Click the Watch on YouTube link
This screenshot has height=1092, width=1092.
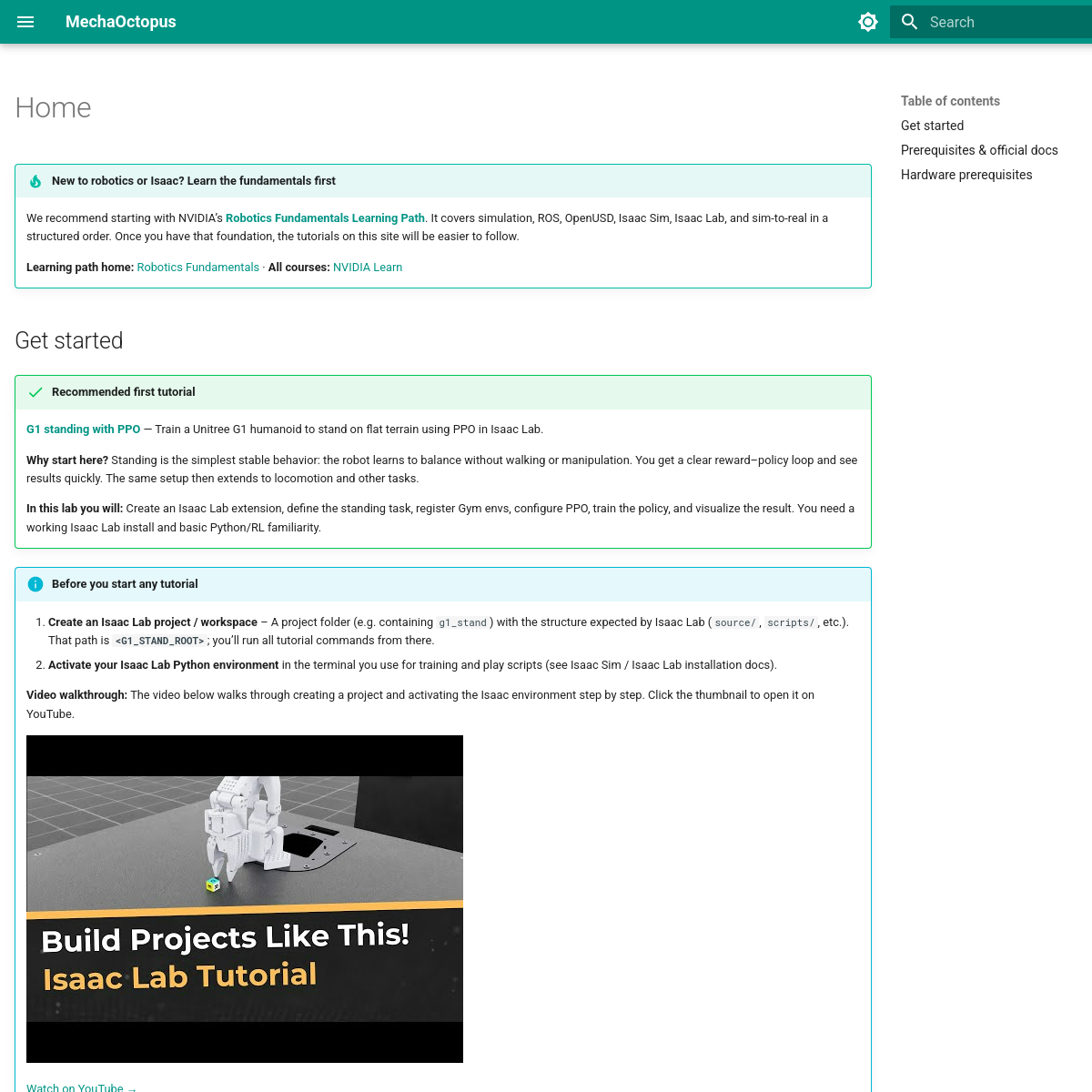point(81,1087)
